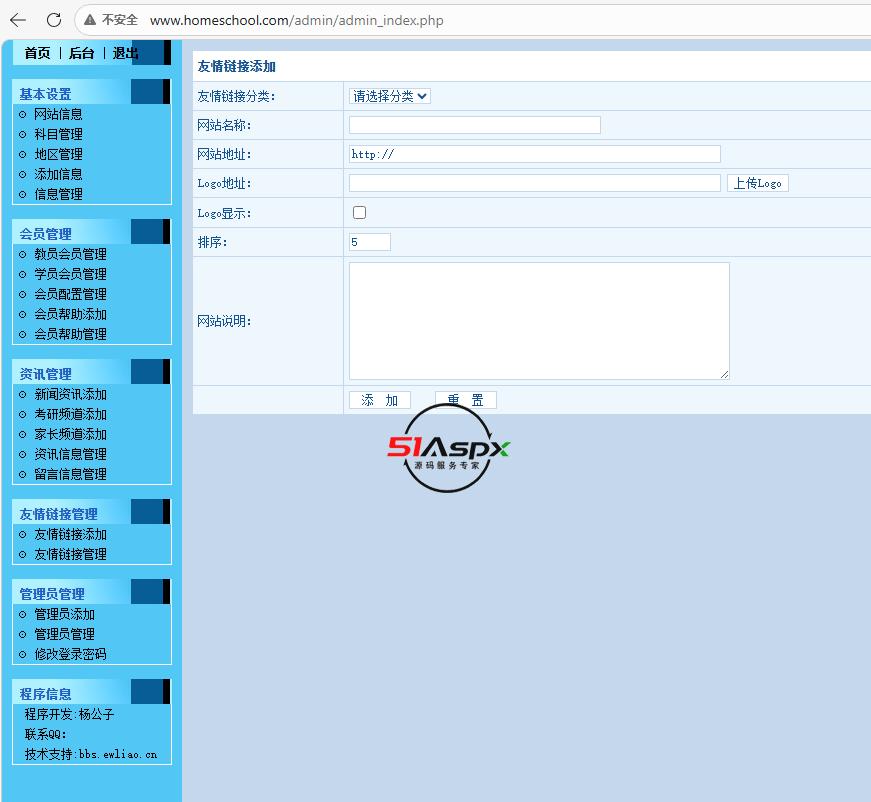Click 程序开发:杨公子 text
This screenshot has height=802, width=871.
coord(69,714)
